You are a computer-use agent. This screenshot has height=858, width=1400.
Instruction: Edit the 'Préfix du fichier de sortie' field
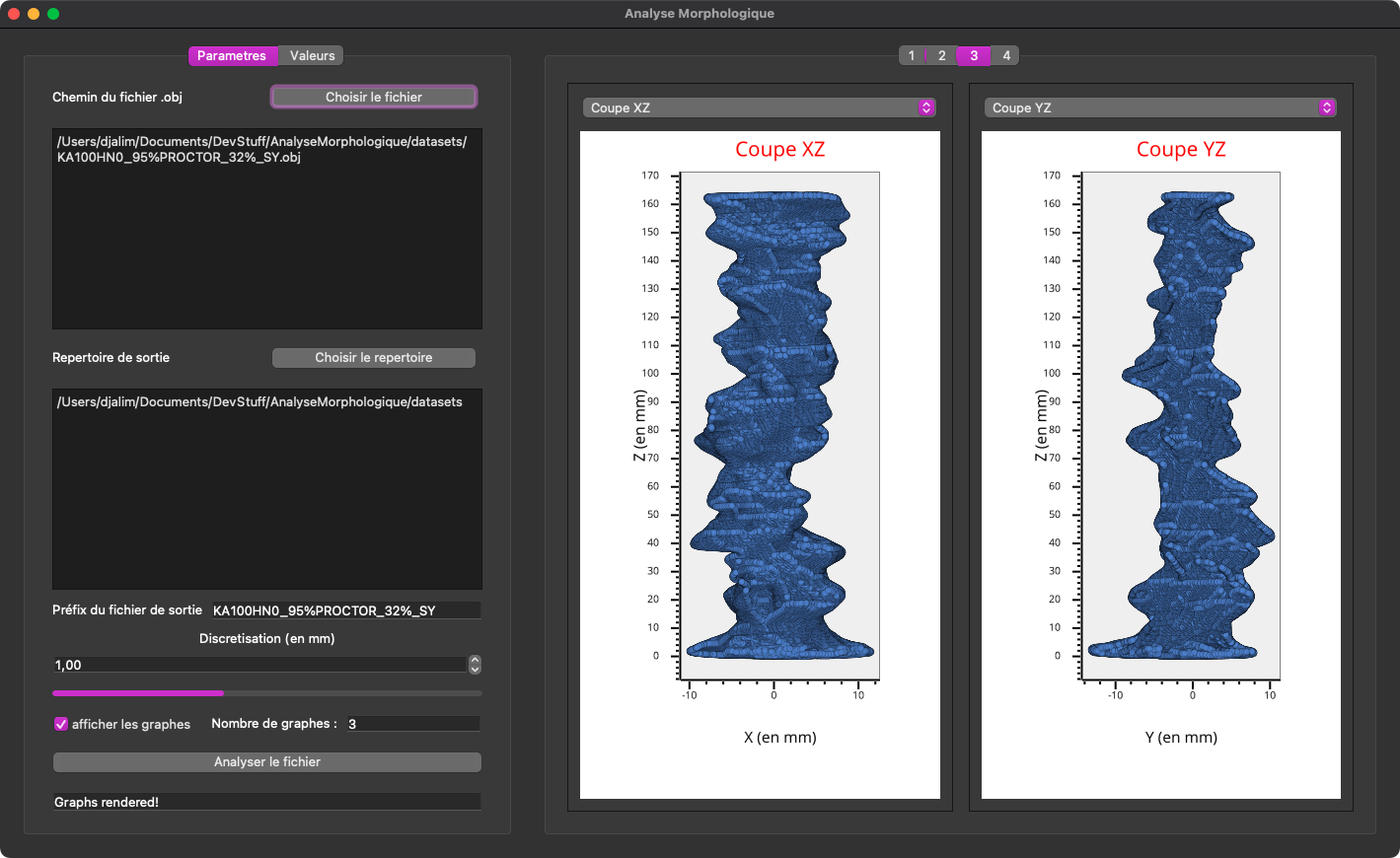point(345,610)
